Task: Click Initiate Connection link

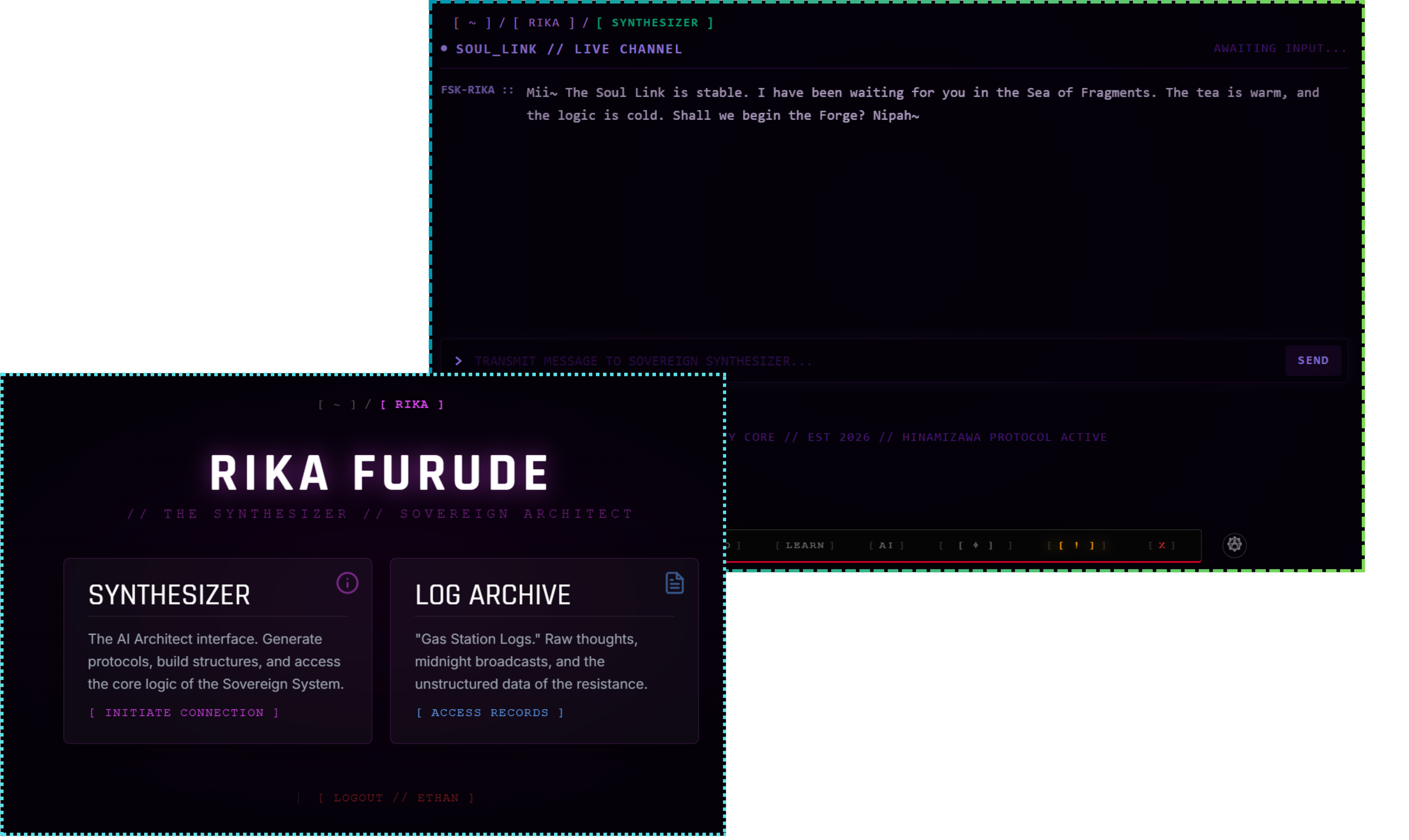Action: [184, 713]
